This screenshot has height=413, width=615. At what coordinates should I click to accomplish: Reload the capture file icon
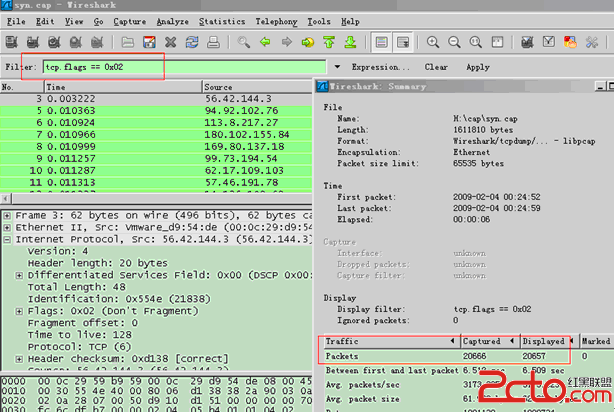(x=192, y=42)
